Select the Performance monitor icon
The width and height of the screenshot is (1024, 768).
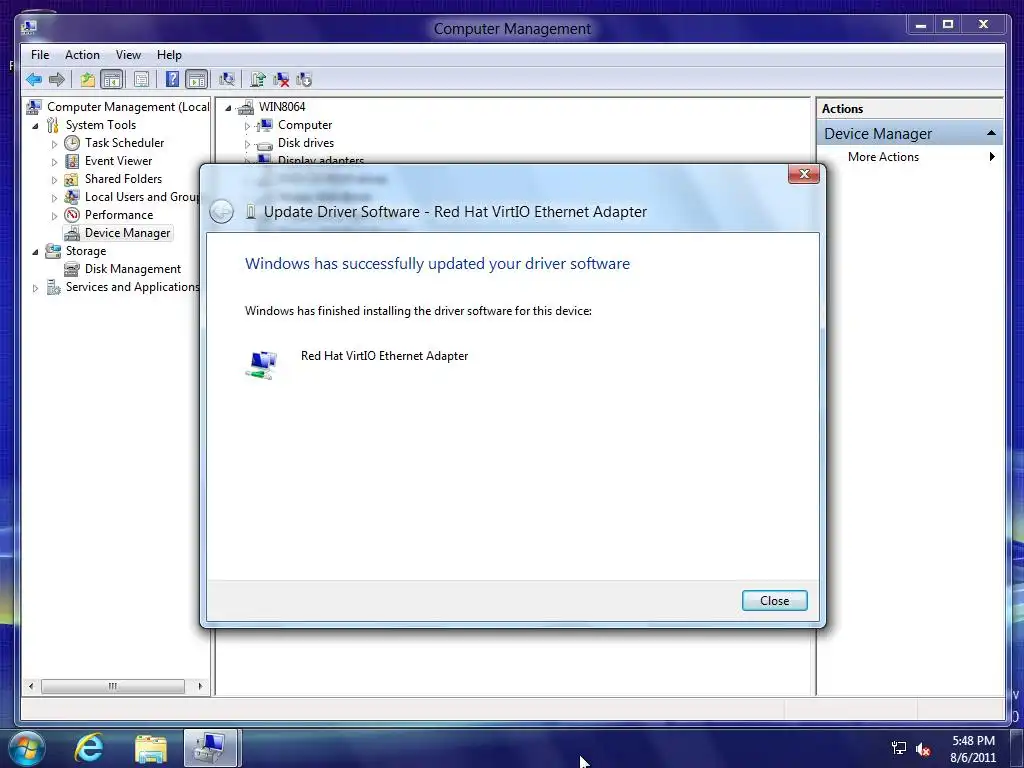[72, 215]
